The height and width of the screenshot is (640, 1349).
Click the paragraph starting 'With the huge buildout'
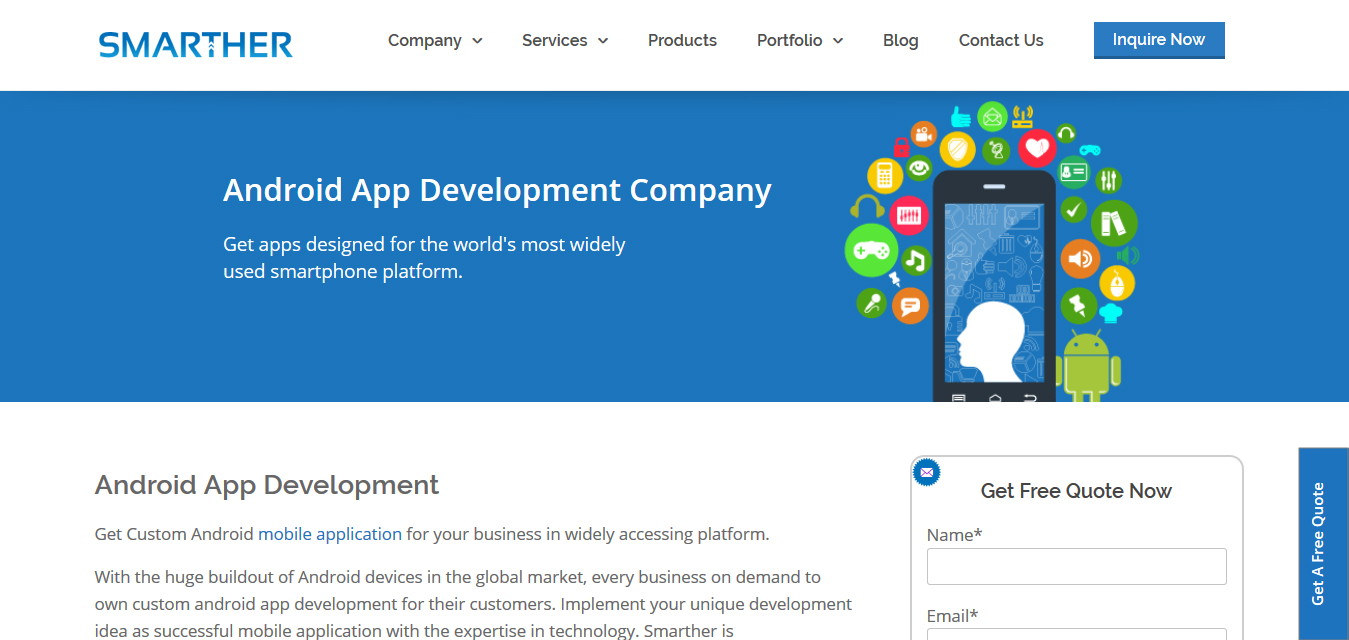[x=473, y=604]
